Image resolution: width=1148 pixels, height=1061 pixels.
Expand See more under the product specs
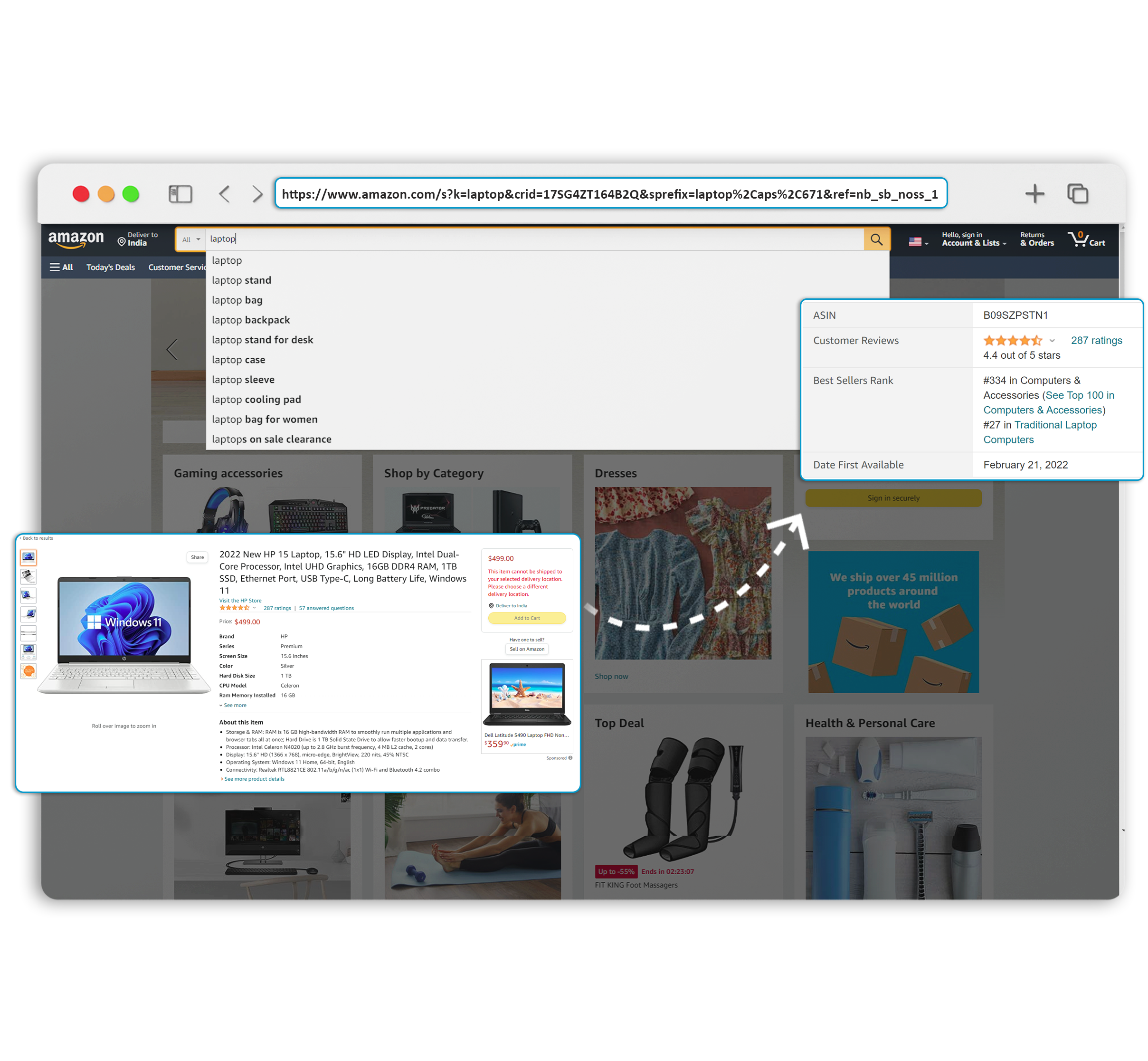pyautogui.click(x=233, y=705)
